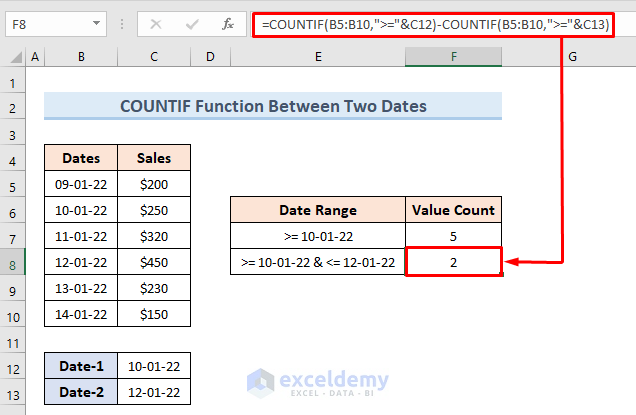Click the Sales header cell
The height and width of the screenshot is (415, 636).
click(154, 158)
